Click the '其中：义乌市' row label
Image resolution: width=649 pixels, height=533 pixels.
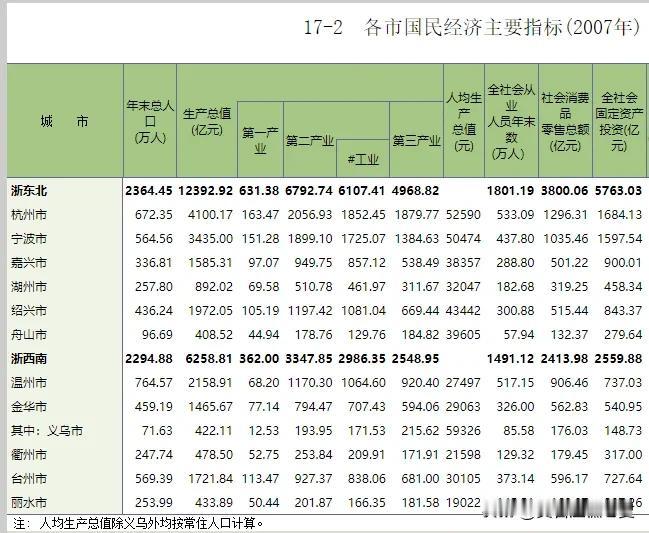[47, 430]
